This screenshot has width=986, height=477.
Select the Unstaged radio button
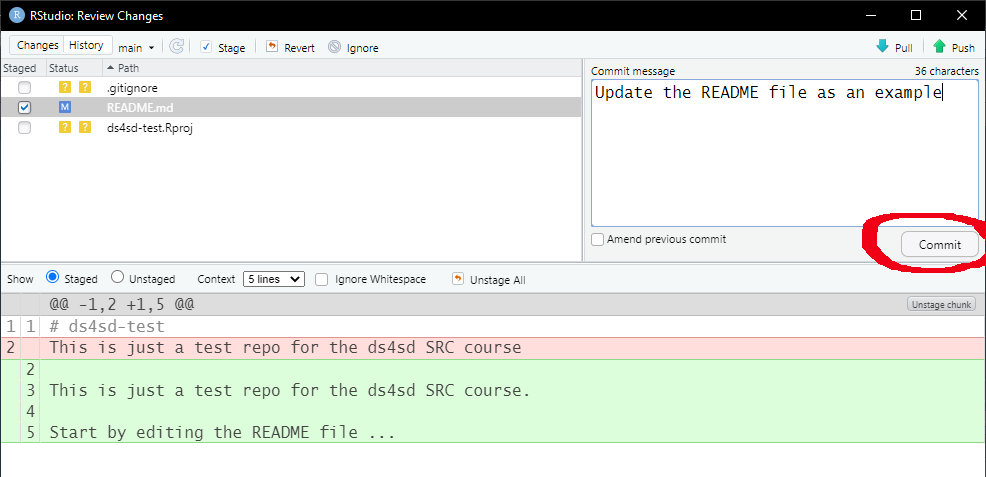117,277
